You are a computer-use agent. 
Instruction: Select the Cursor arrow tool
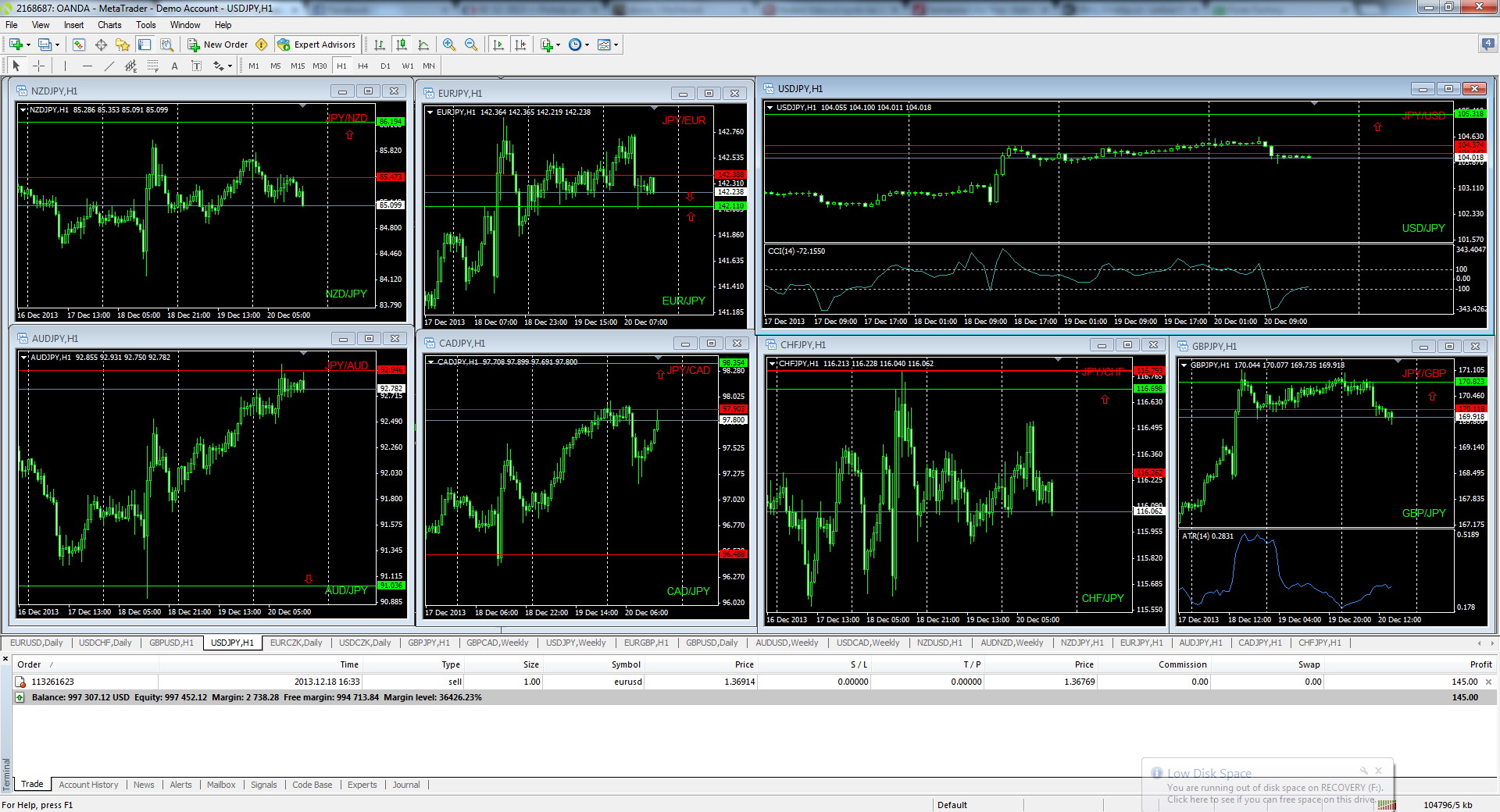coord(16,66)
